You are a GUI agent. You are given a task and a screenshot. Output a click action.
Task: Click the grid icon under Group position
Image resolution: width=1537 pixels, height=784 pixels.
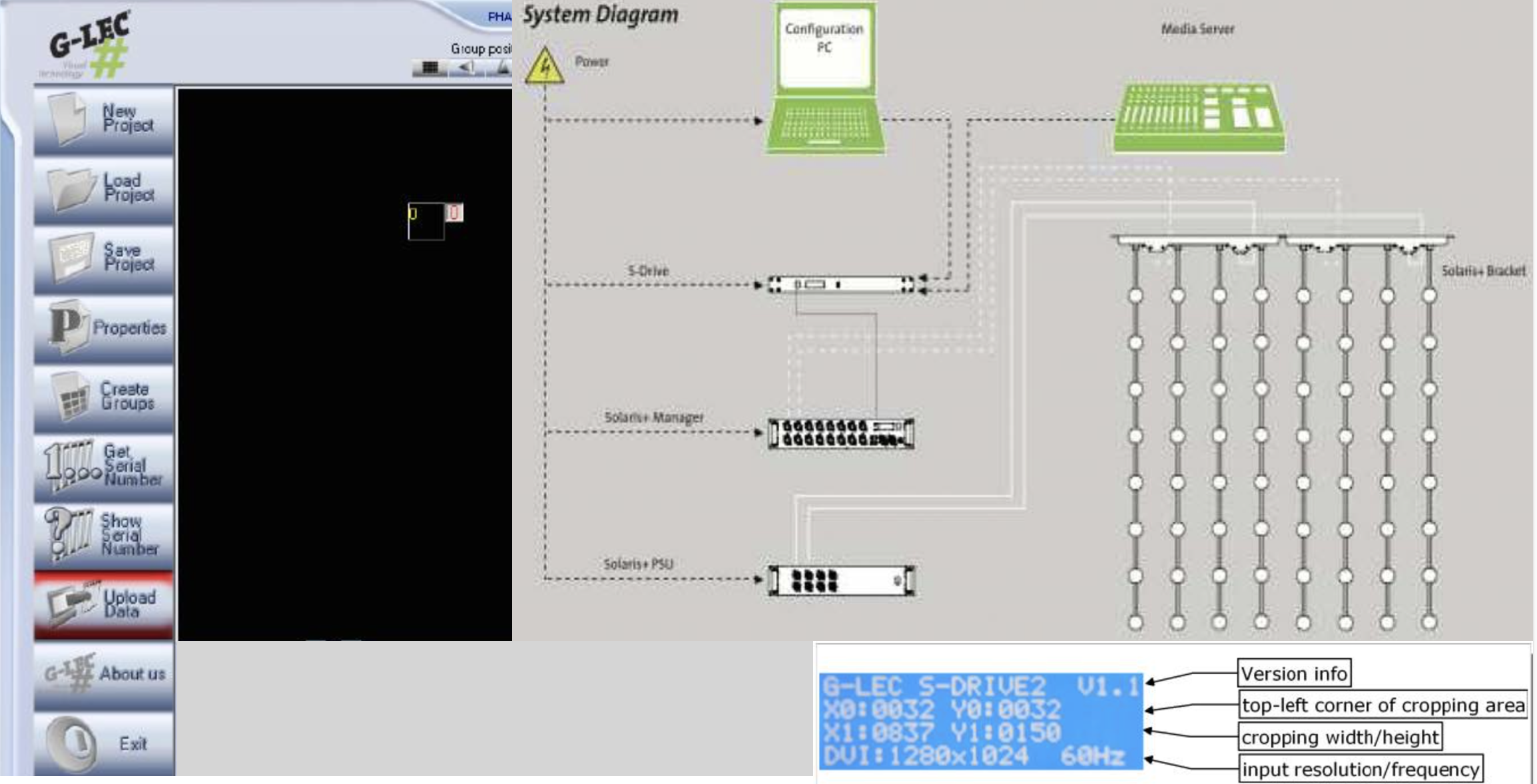point(430,67)
